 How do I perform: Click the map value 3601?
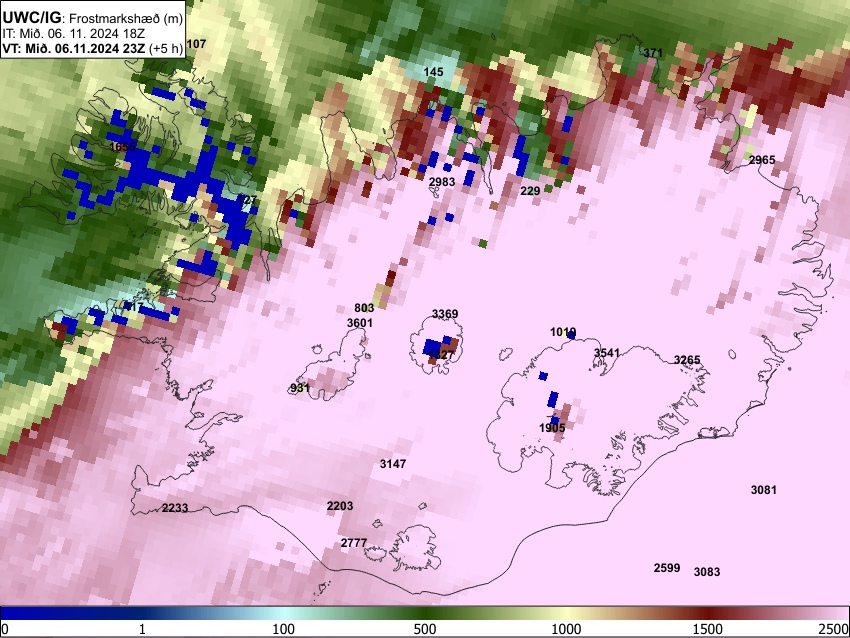[360, 323]
